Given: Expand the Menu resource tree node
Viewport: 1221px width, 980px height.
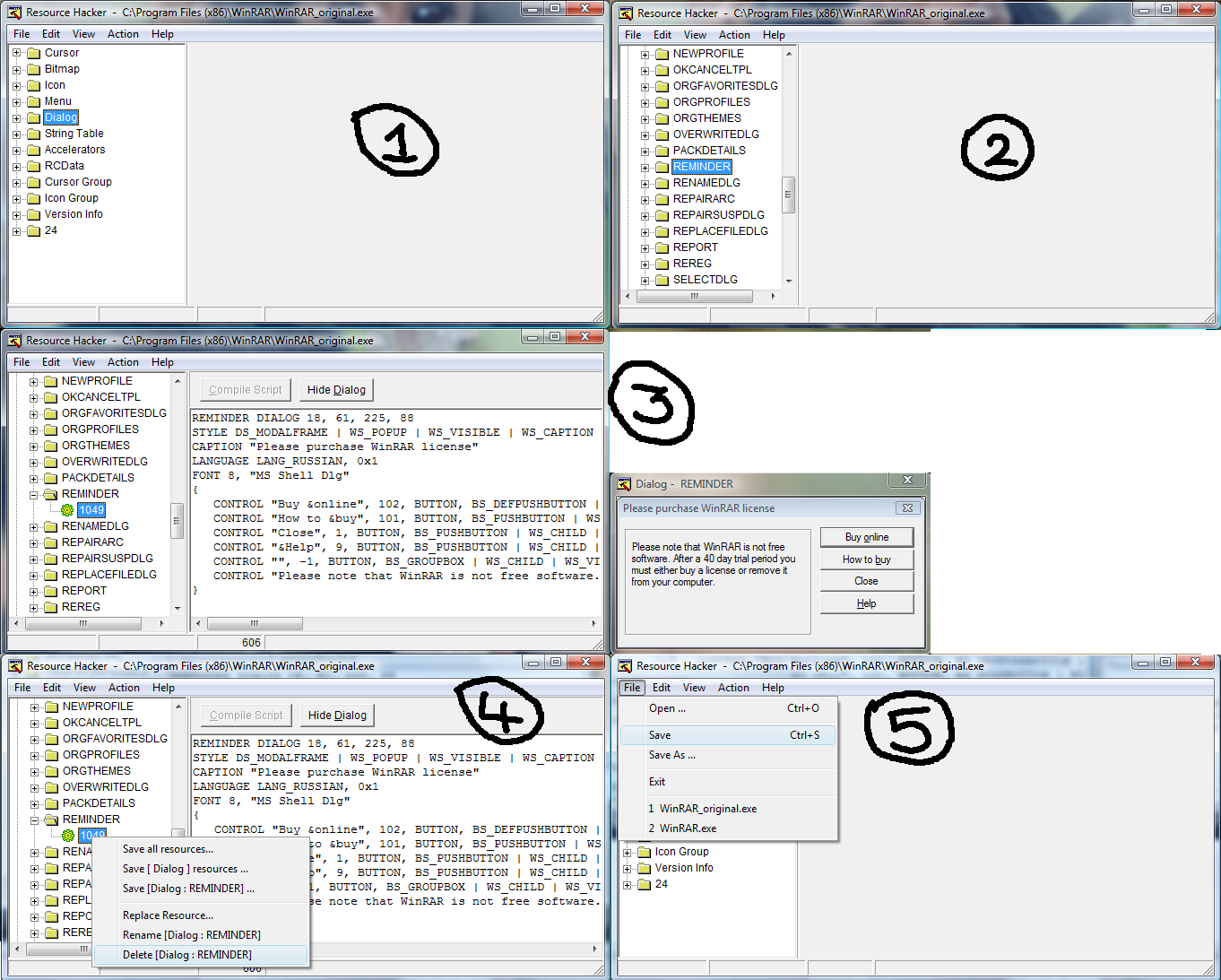Looking at the screenshot, I should [x=17, y=101].
